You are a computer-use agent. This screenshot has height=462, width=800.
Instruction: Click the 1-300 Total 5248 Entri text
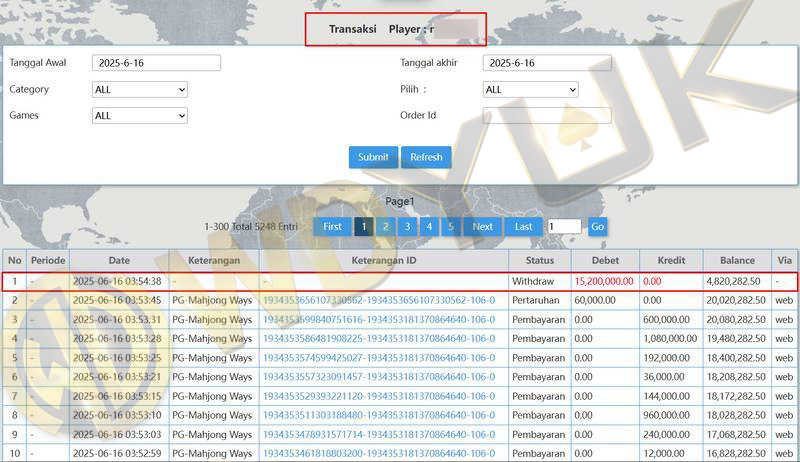251,226
